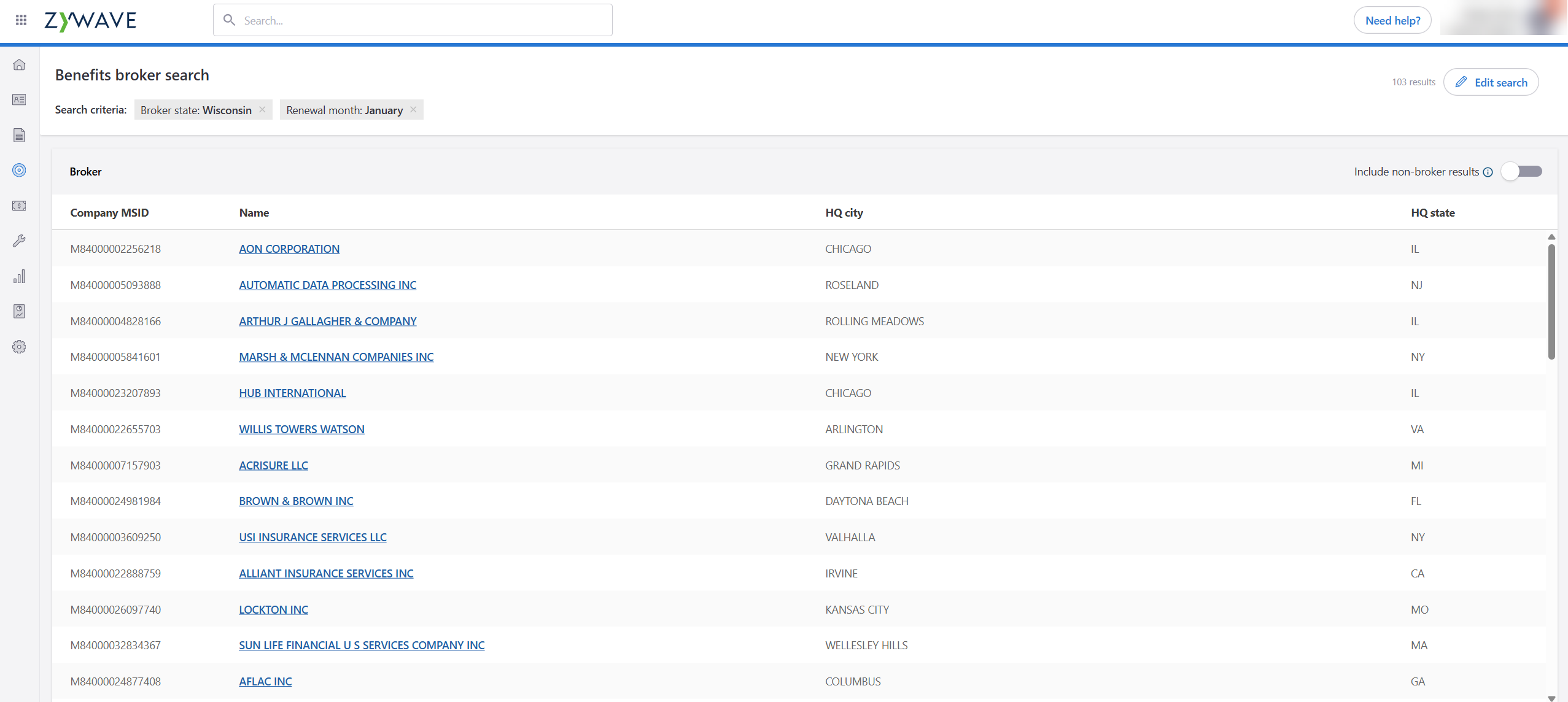Click the non-broker results info icon
Viewport: 1568px width, 702px height.
(1488, 172)
